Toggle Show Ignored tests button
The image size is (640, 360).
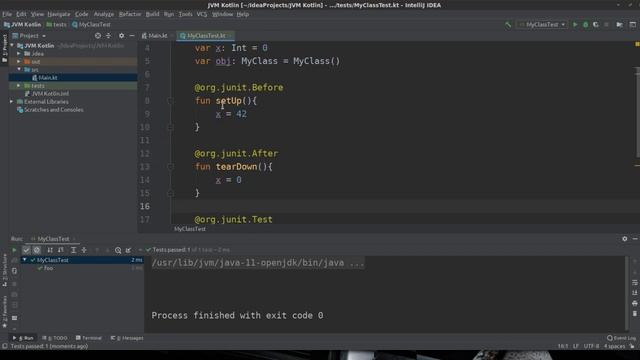tap(37, 250)
